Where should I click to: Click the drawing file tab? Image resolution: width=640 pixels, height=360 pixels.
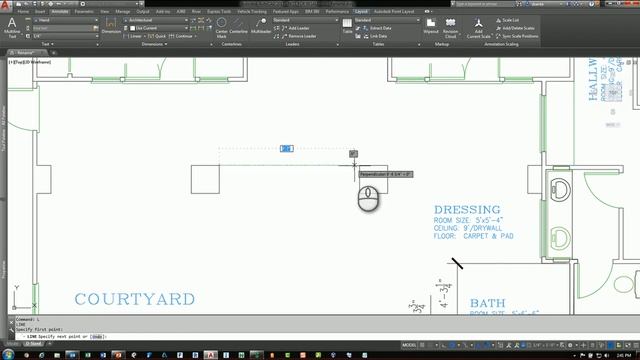pyautogui.click(x=26, y=53)
